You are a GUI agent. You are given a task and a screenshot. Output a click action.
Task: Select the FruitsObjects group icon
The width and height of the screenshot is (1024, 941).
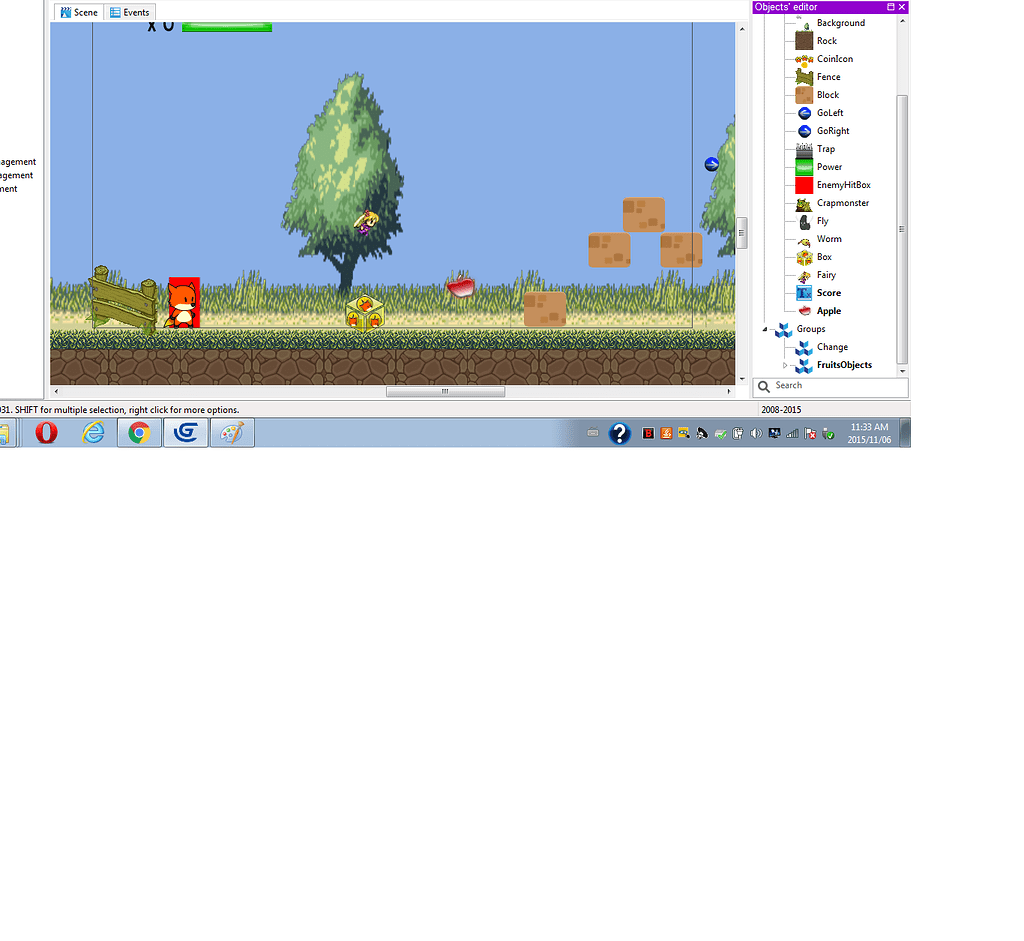tap(804, 366)
